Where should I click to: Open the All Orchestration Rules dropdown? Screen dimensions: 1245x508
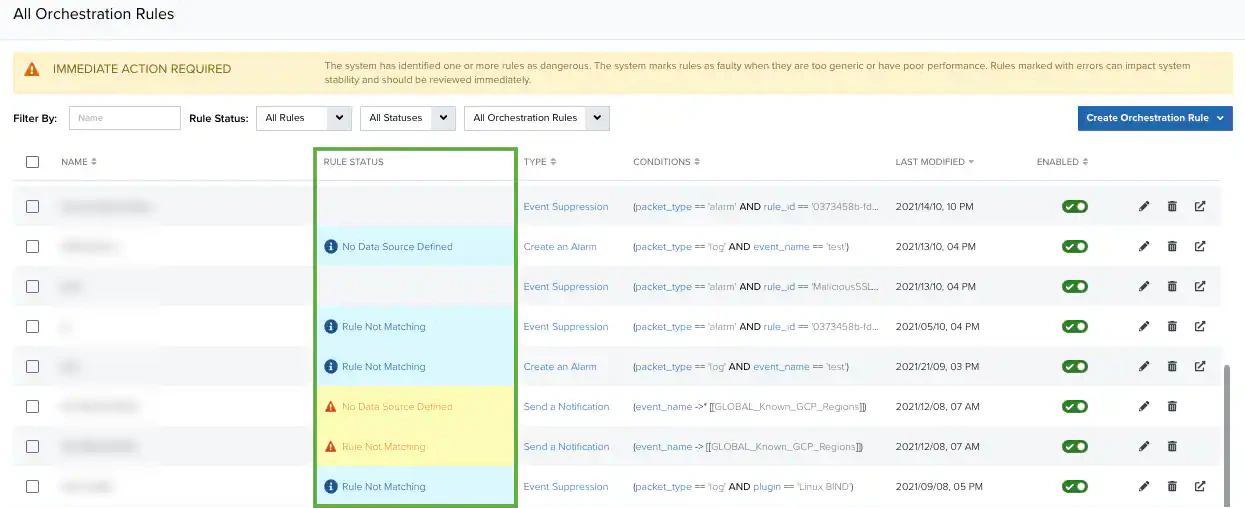click(537, 118)
